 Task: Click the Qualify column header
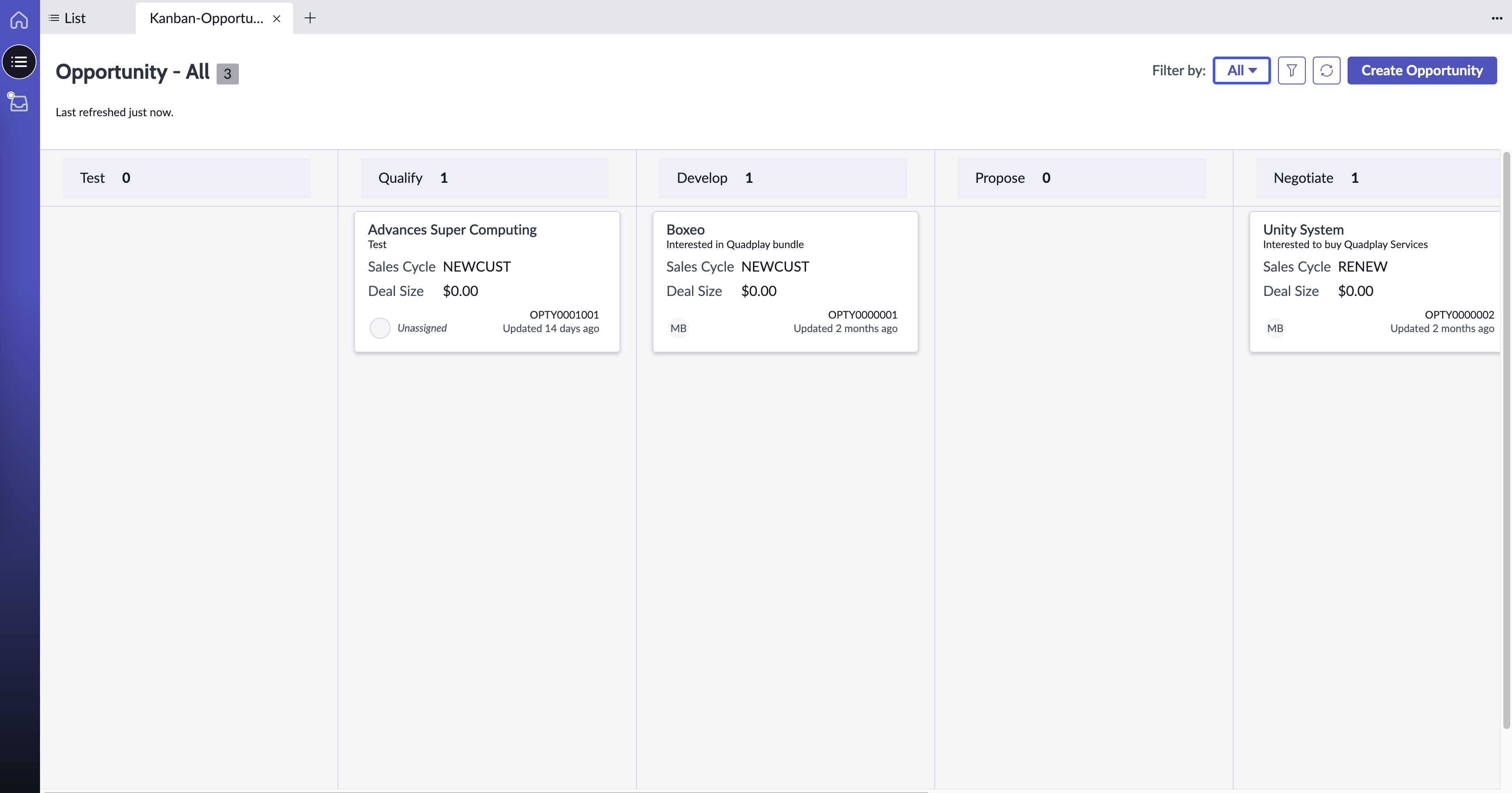click(485, 178)
